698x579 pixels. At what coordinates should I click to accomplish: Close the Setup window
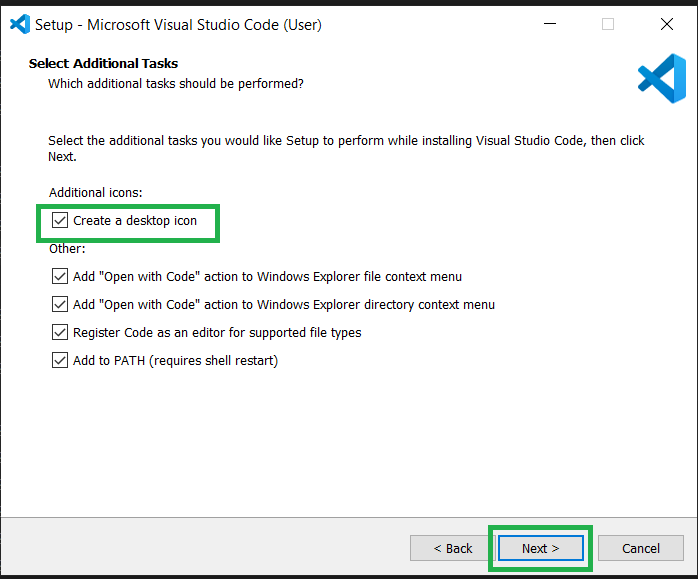pyautogui.click(x=667, y=24)
